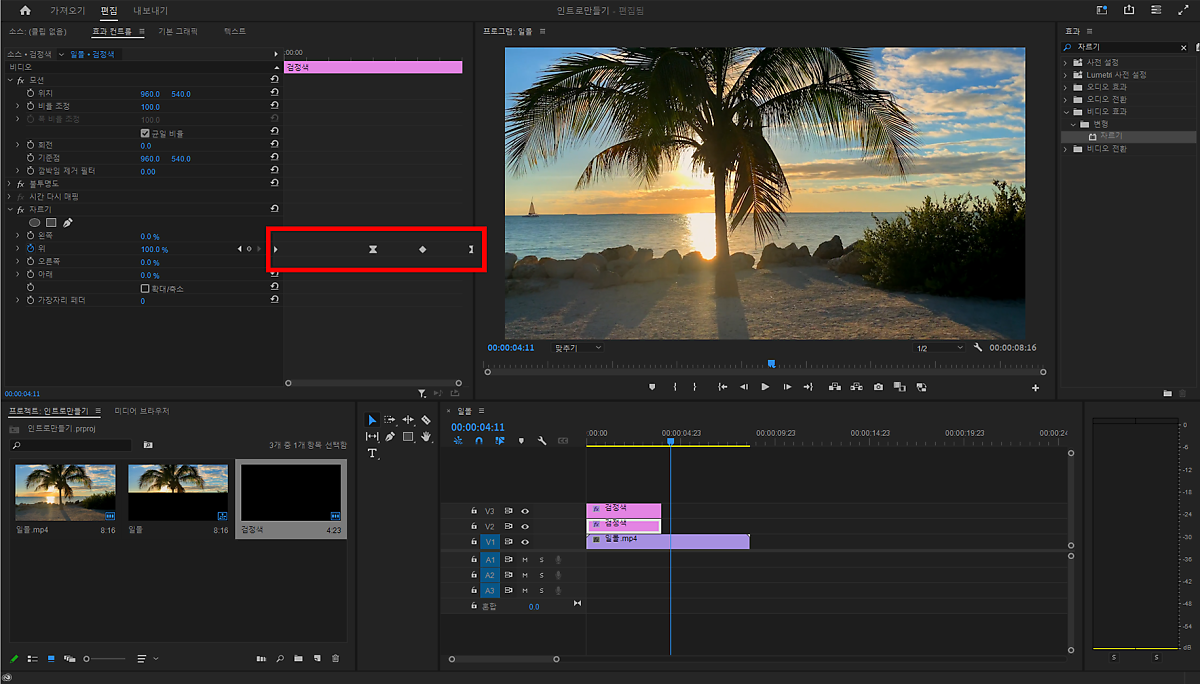Click the Export Frame camera icon
Viewport: 1200px width, 684px height.
point(878,387)
